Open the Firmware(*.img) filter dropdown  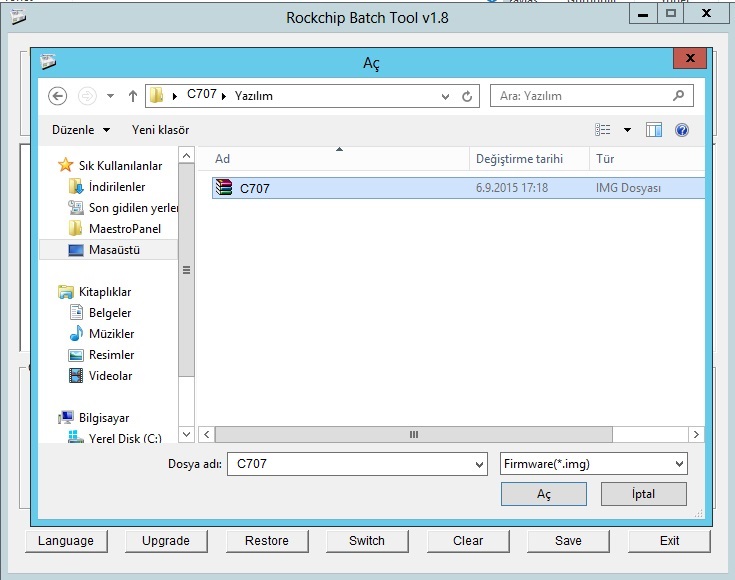point(593,464)
